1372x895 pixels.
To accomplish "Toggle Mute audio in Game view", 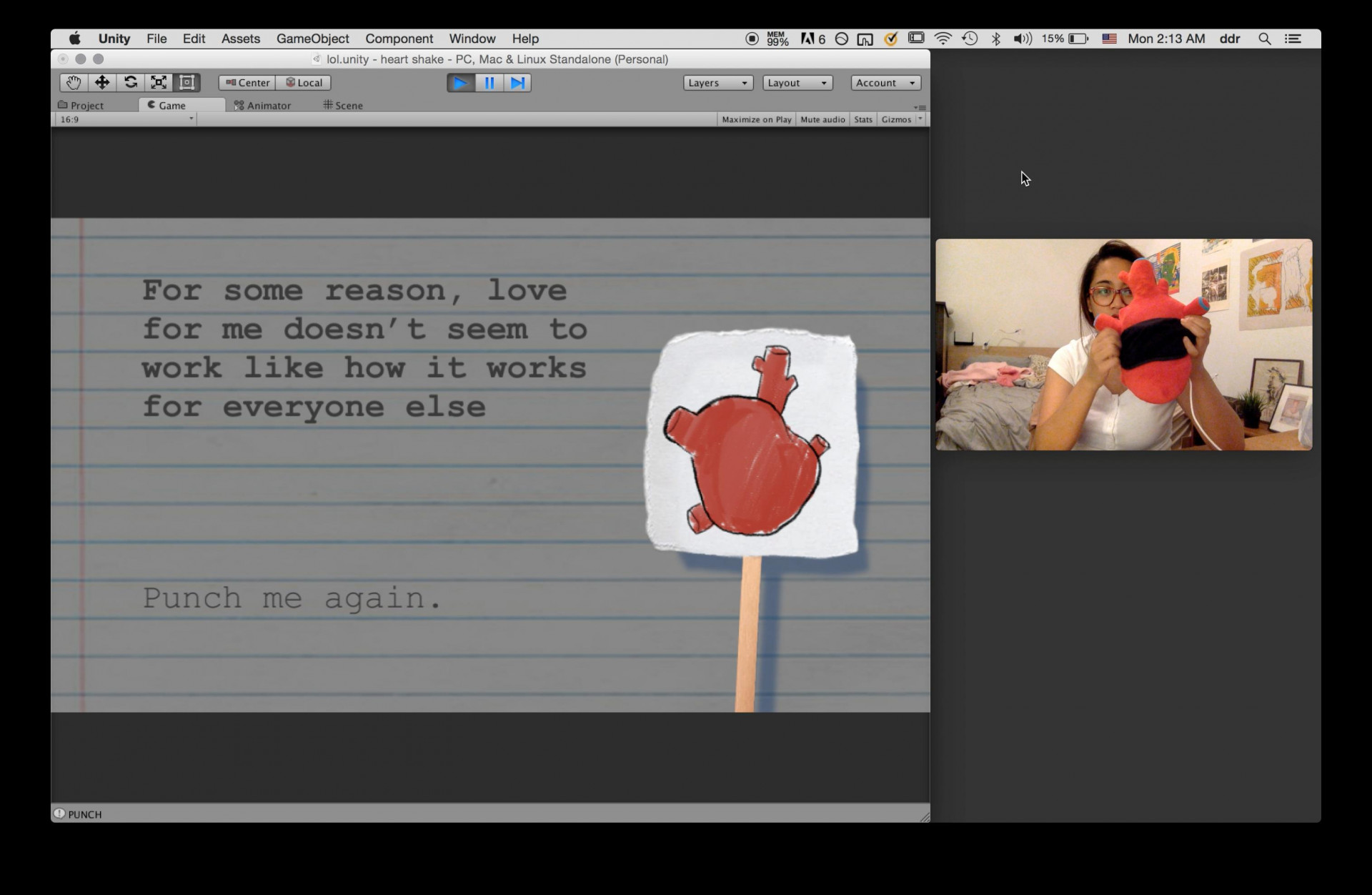I will click(x=822, y=119).
